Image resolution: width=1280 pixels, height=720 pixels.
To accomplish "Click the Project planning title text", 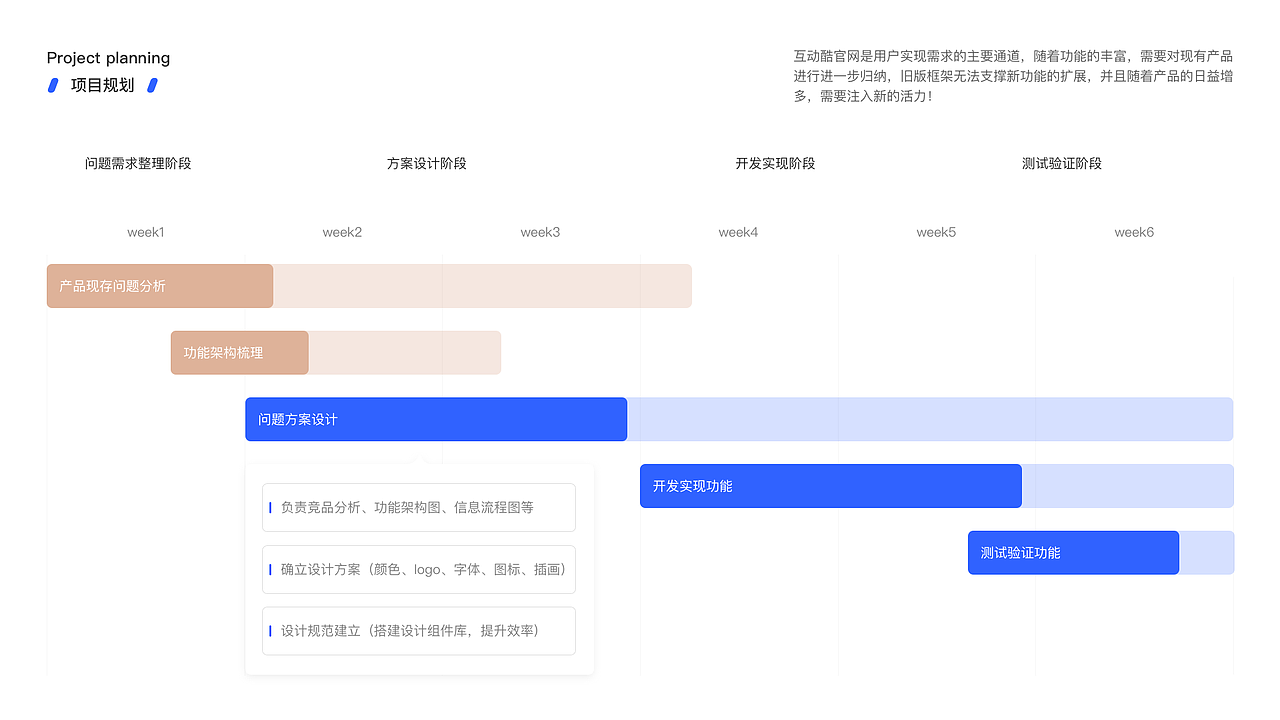I will (x=108, y=57).
